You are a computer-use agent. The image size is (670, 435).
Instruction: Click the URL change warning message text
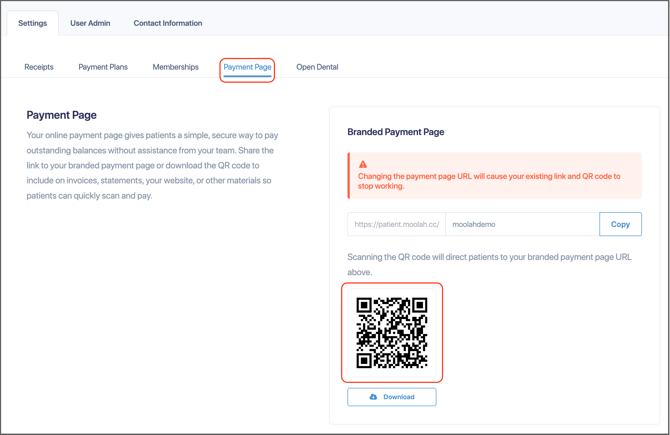tap(489, 181)
